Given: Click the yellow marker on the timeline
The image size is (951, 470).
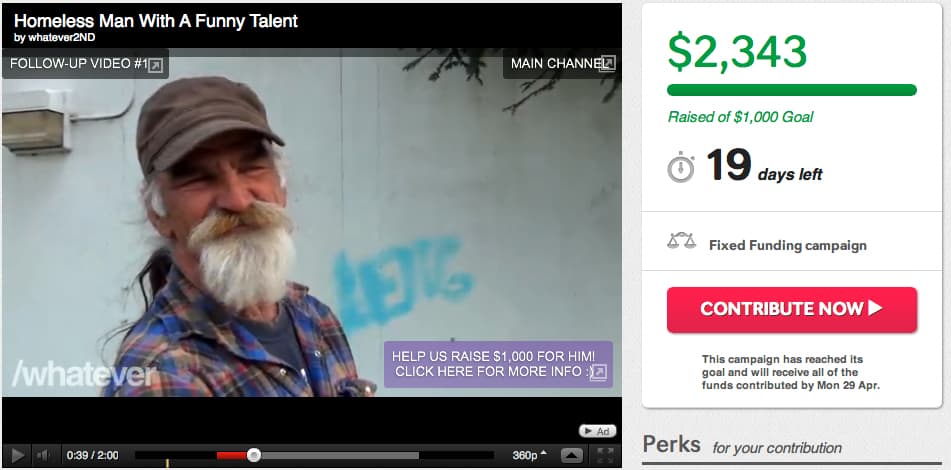Looking at the screenshot, I should coord(167,463).
